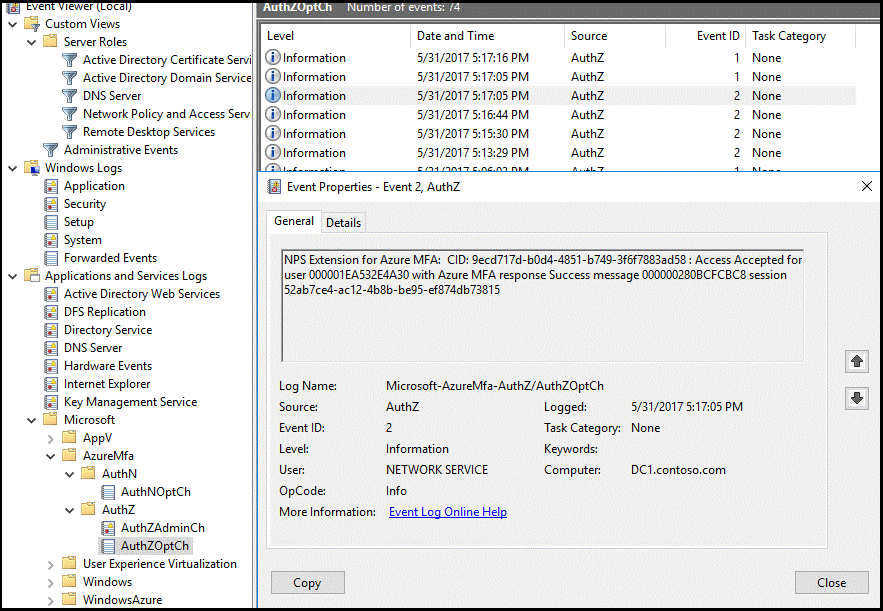Viewport: 883px width, 611px height.
Task: Collapse the Windows Logs tree node
Action: point(12,168)
